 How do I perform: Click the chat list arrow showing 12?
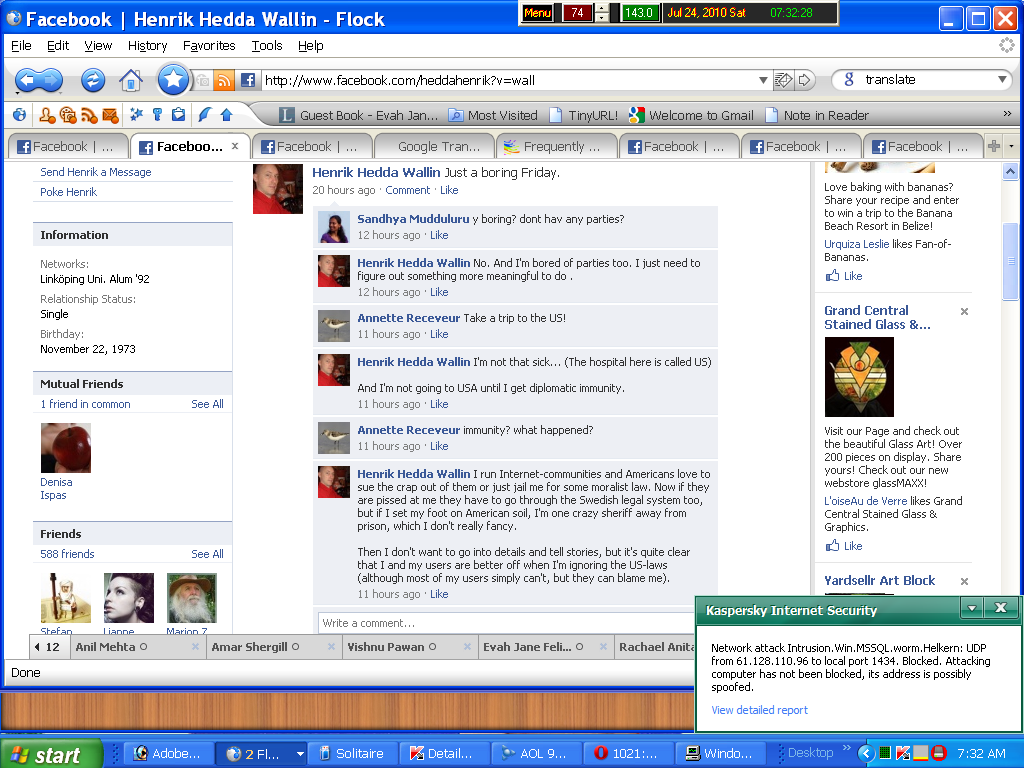pos(46,647)
